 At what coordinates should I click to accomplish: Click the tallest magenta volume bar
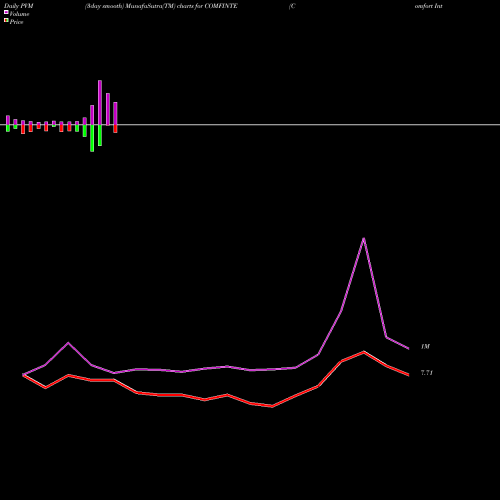[100, 102]
